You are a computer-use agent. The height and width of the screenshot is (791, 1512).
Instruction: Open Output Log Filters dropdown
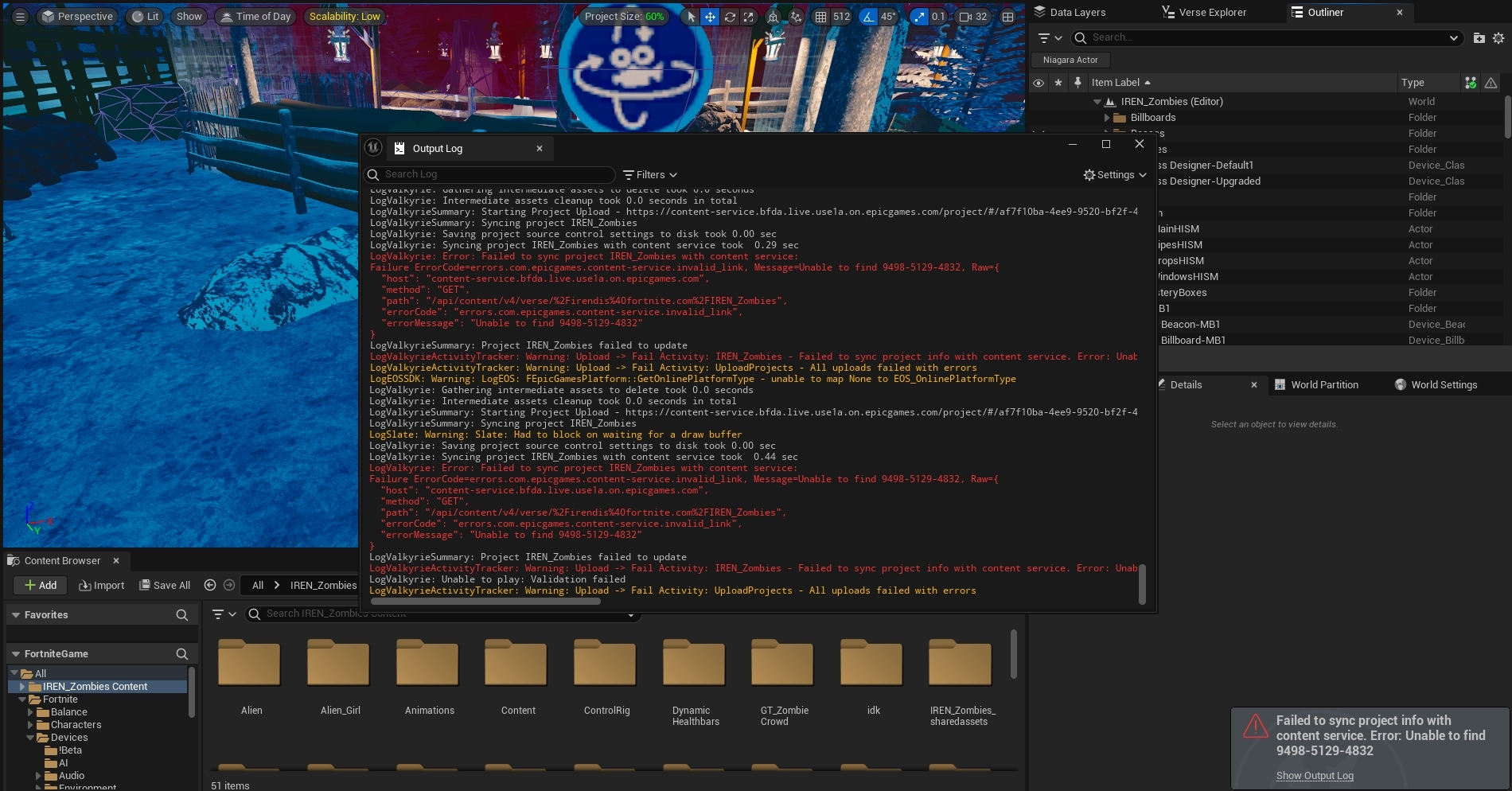tap(650, 175)
